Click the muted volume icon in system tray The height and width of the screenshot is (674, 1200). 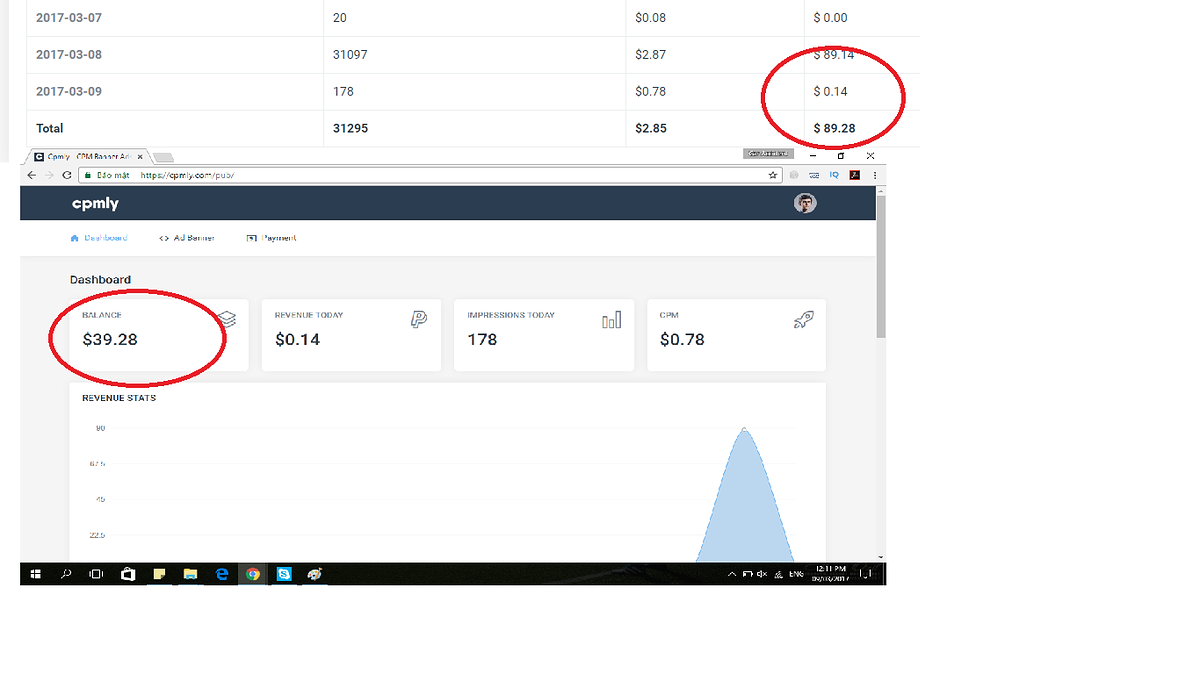[x=762, y=574]
